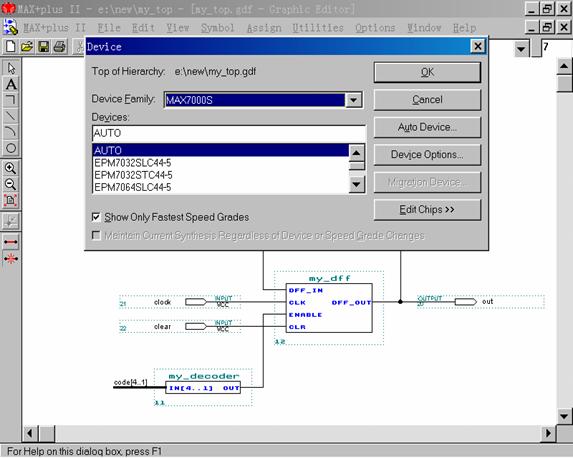Select the Text tool (A)
This screenshot has height=458, width=573.
11,84
